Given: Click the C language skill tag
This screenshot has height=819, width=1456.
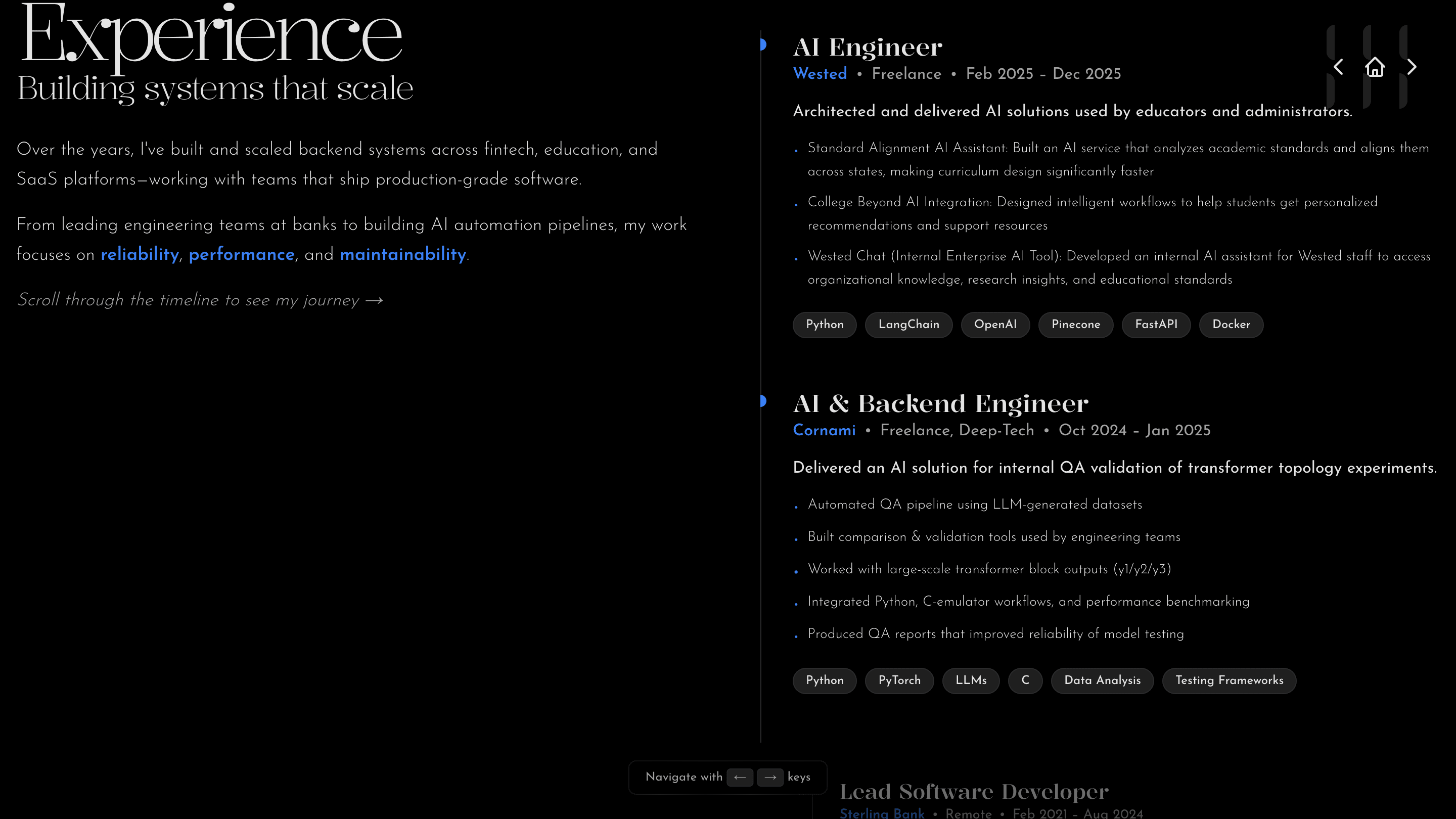Looking at the screenshot, I should (x=1025, y=680).
